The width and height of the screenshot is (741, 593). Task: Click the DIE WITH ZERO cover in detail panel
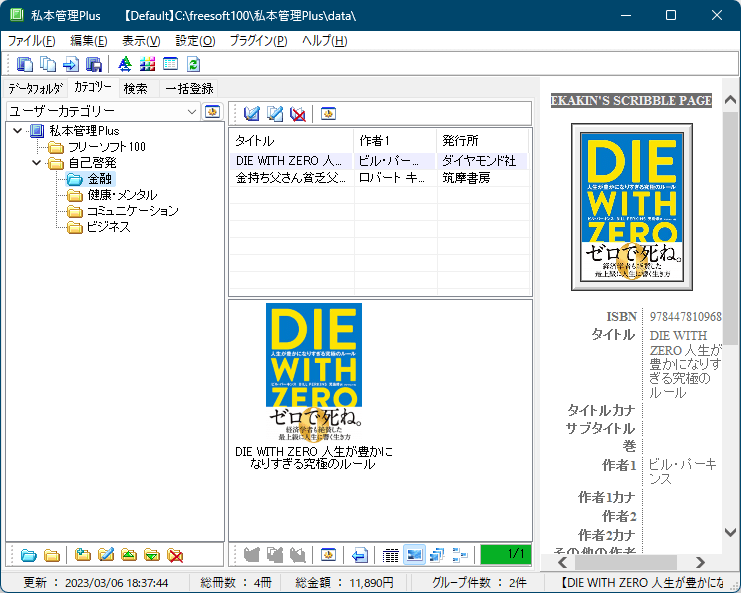pos(631,208)
